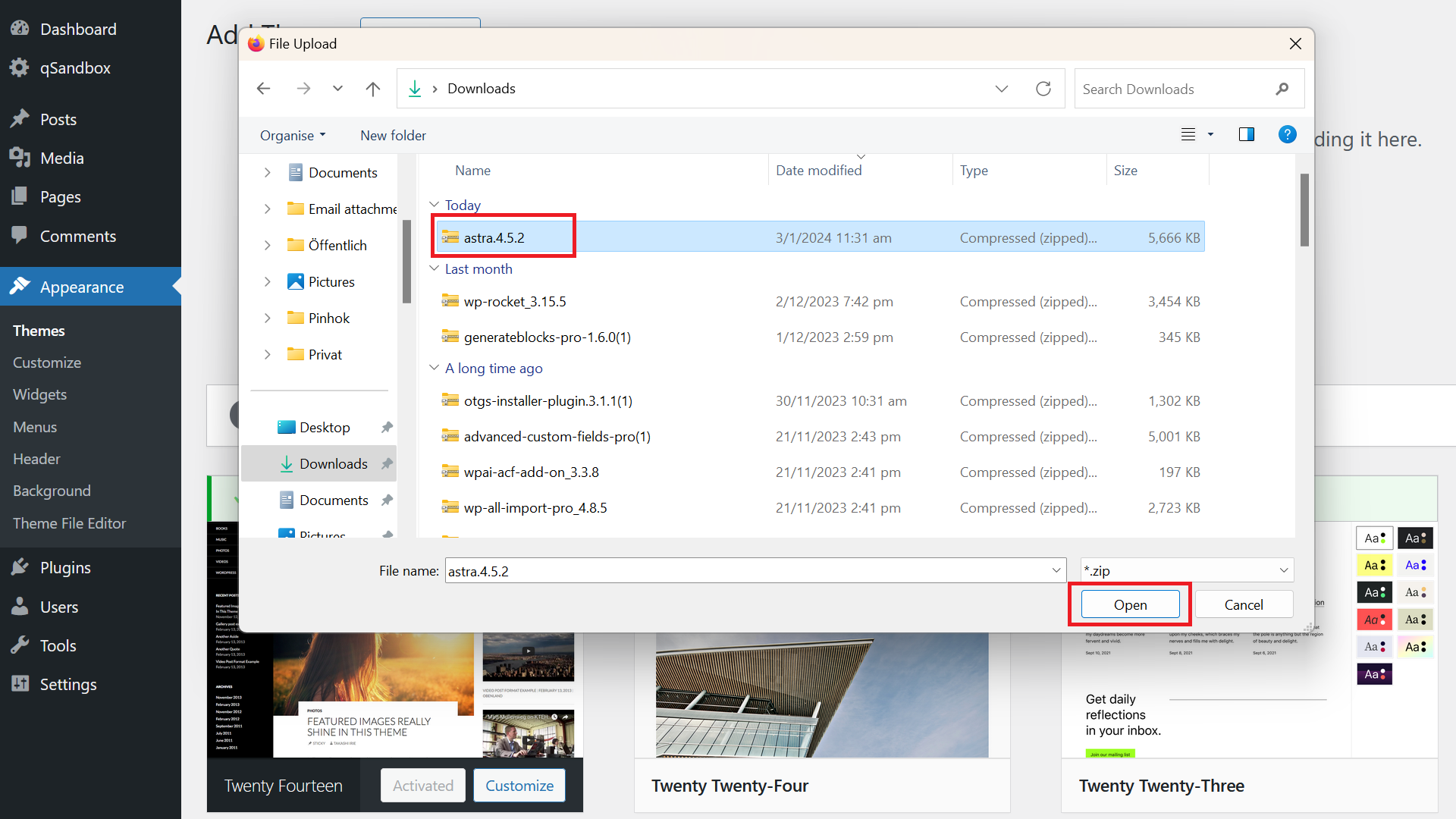Image resolution: width=1456 pixels, height=819 pixels.
Task: Expand the Öffentlich tree node
Action: tap(267, 245)
